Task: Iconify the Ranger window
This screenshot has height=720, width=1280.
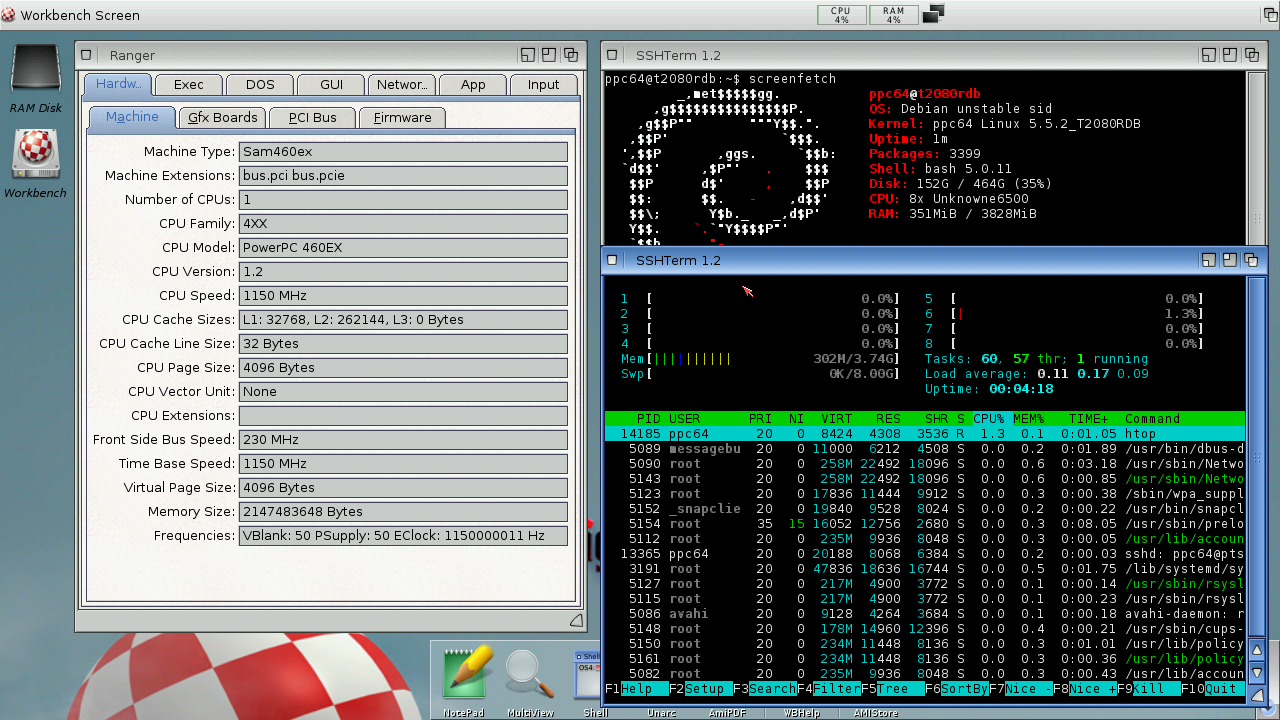Action: click(x=528, y=55)
